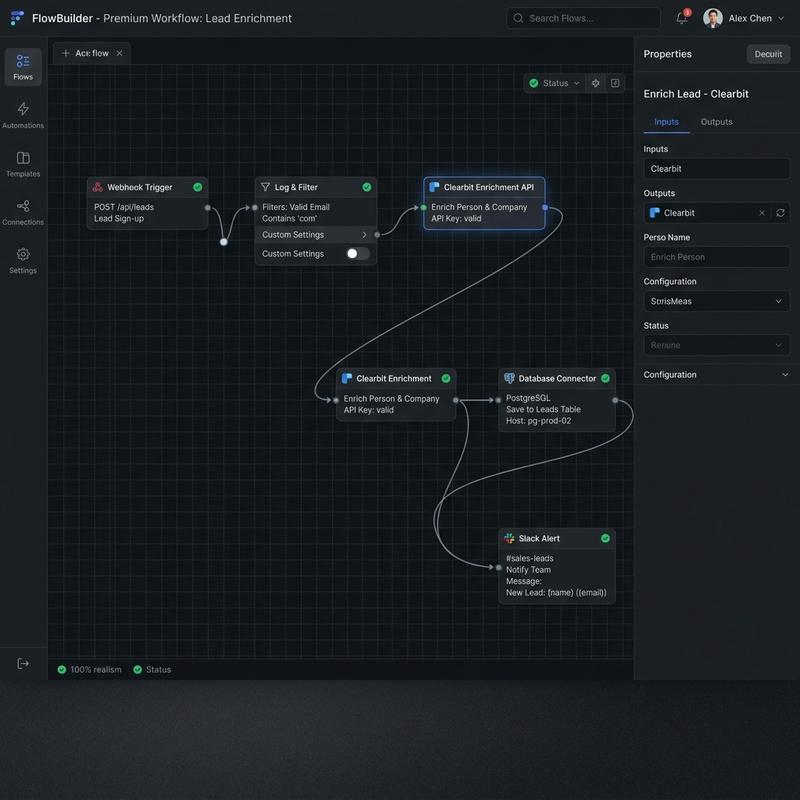Click the Log & Filter green status check
Viewport: 800px width, 800px height.
pyautogui.click(x=366, y=187)
